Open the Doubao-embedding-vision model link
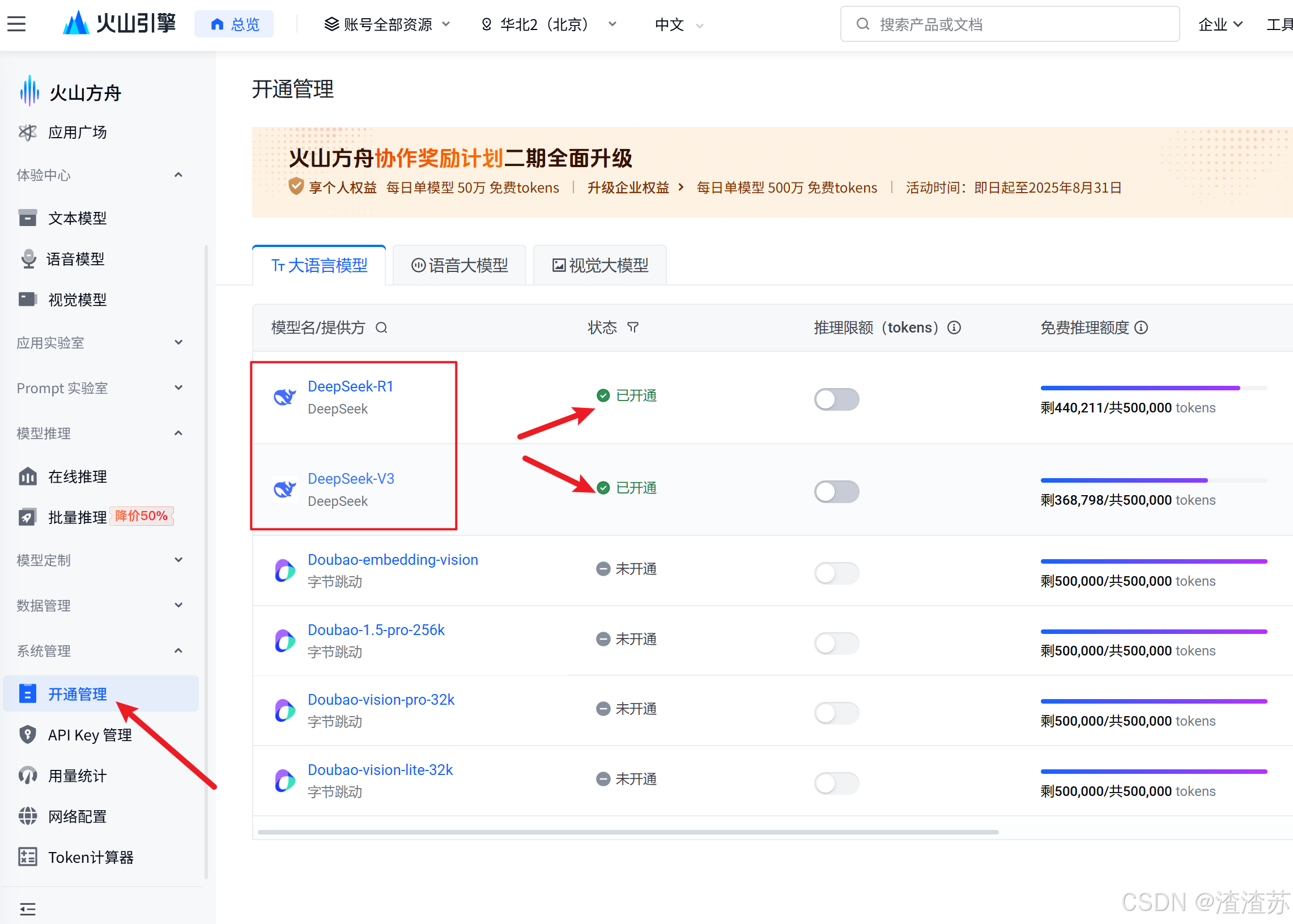The height and width of the screenshot is (924, 1293). tap(393, 559)
